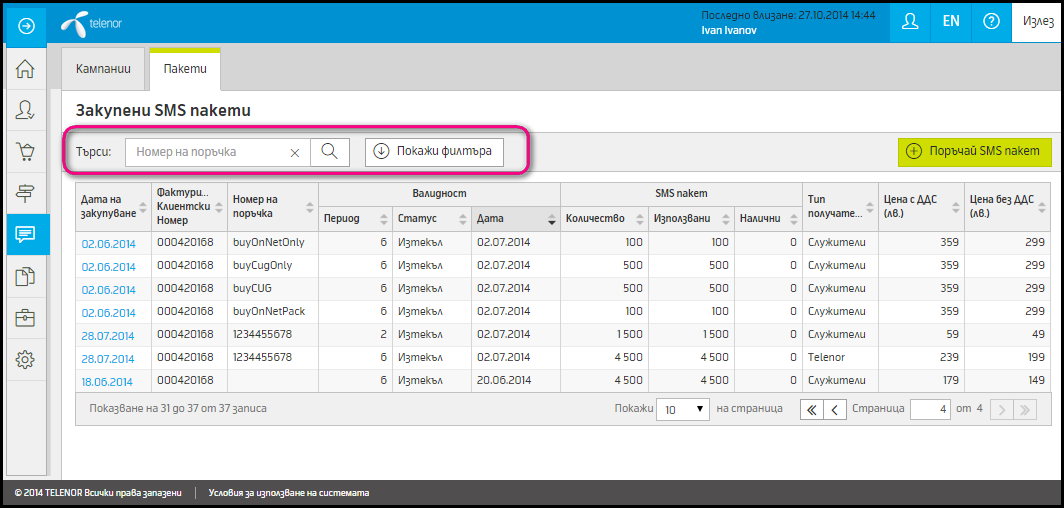The image size is (1064, 508).
Task: Open the 18.06.2014 purchase date link
Action: tap(109, 381)
